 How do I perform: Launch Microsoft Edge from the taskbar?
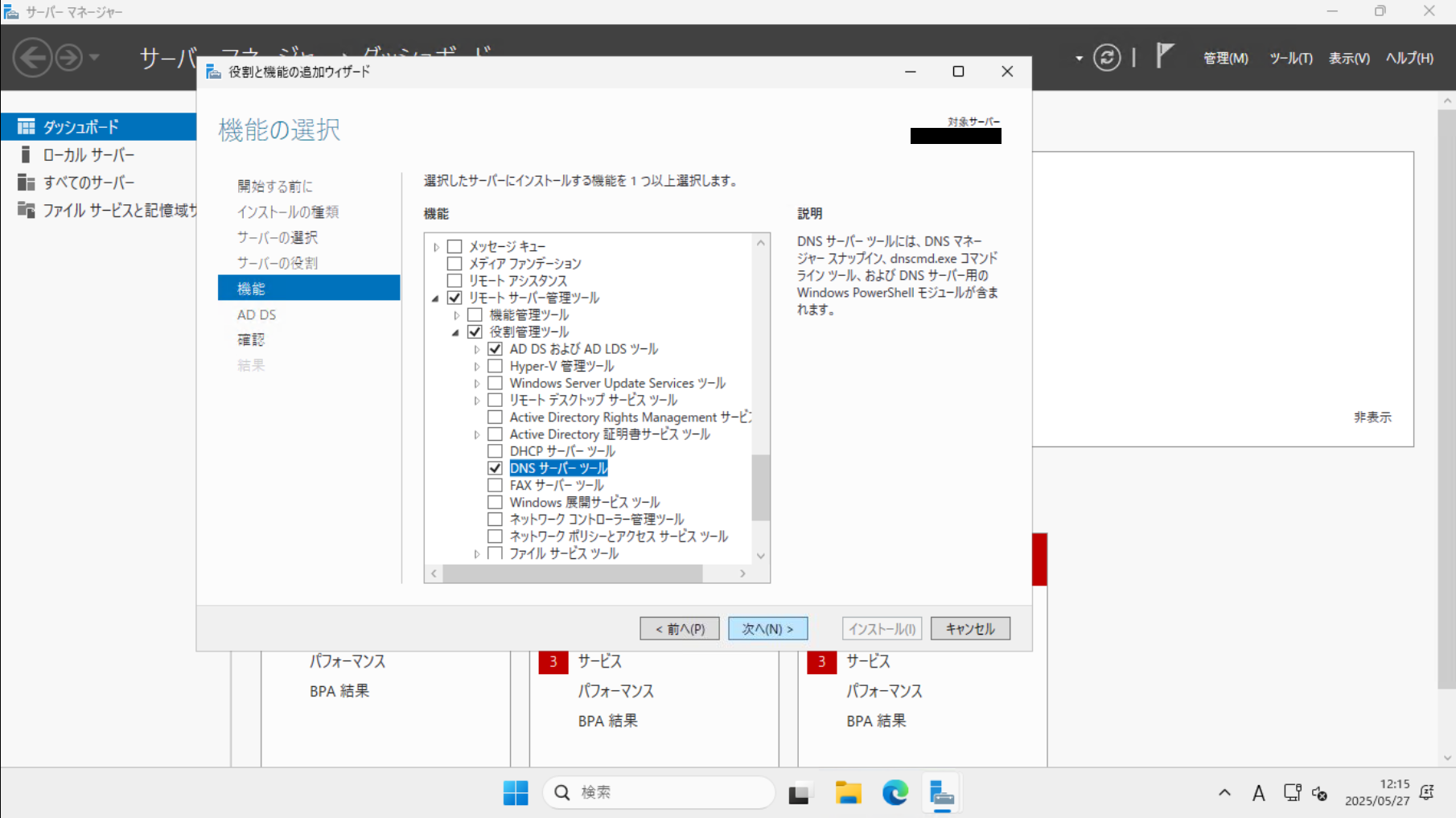(895, 793)
